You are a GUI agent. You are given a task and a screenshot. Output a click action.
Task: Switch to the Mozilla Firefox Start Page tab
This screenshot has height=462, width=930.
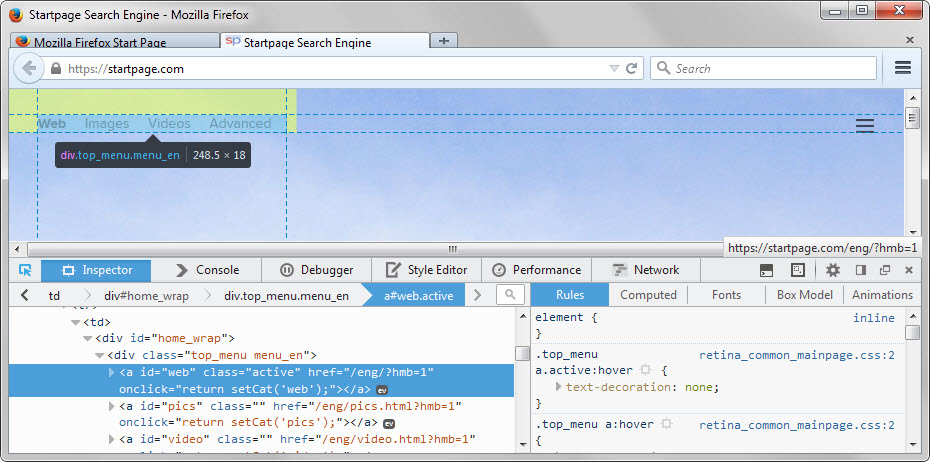pyautogui.click(x=115, y=43)
